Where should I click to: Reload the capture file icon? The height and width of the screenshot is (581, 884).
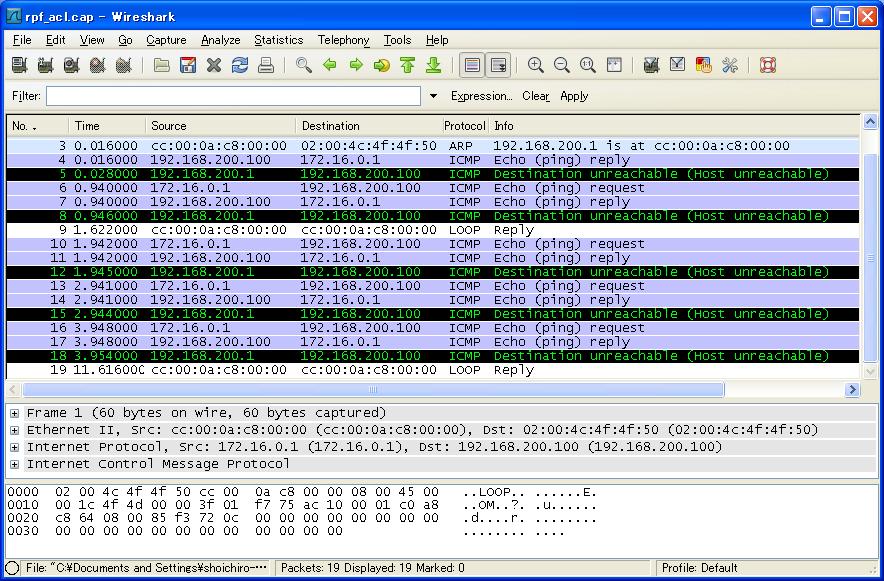240,65
